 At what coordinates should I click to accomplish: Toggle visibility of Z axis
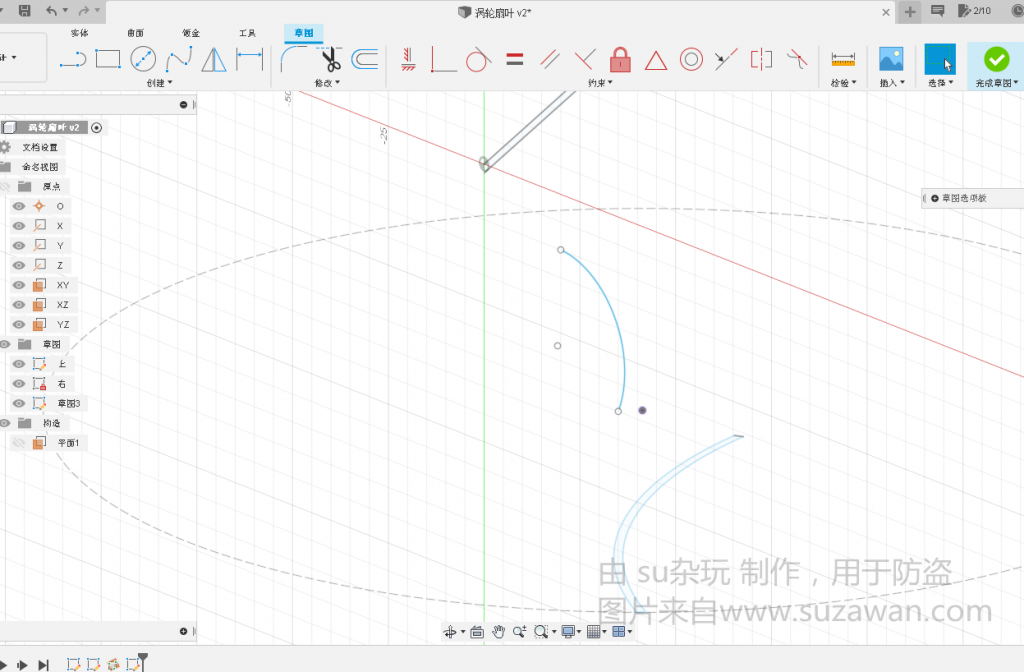(x=19, y=265)
